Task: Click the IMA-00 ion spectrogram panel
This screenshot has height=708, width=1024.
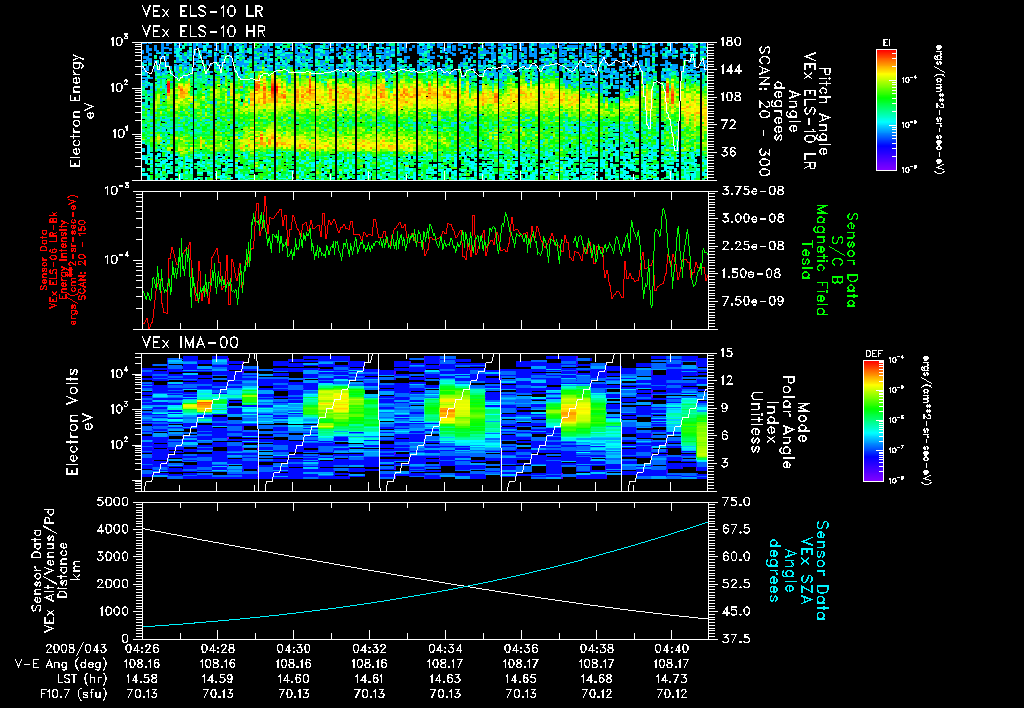Action: coord(425,422)
